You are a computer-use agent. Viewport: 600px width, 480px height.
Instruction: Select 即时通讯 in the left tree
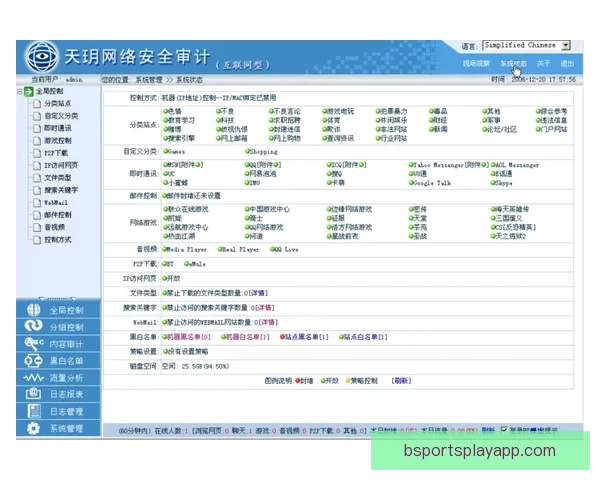point(57,128)
